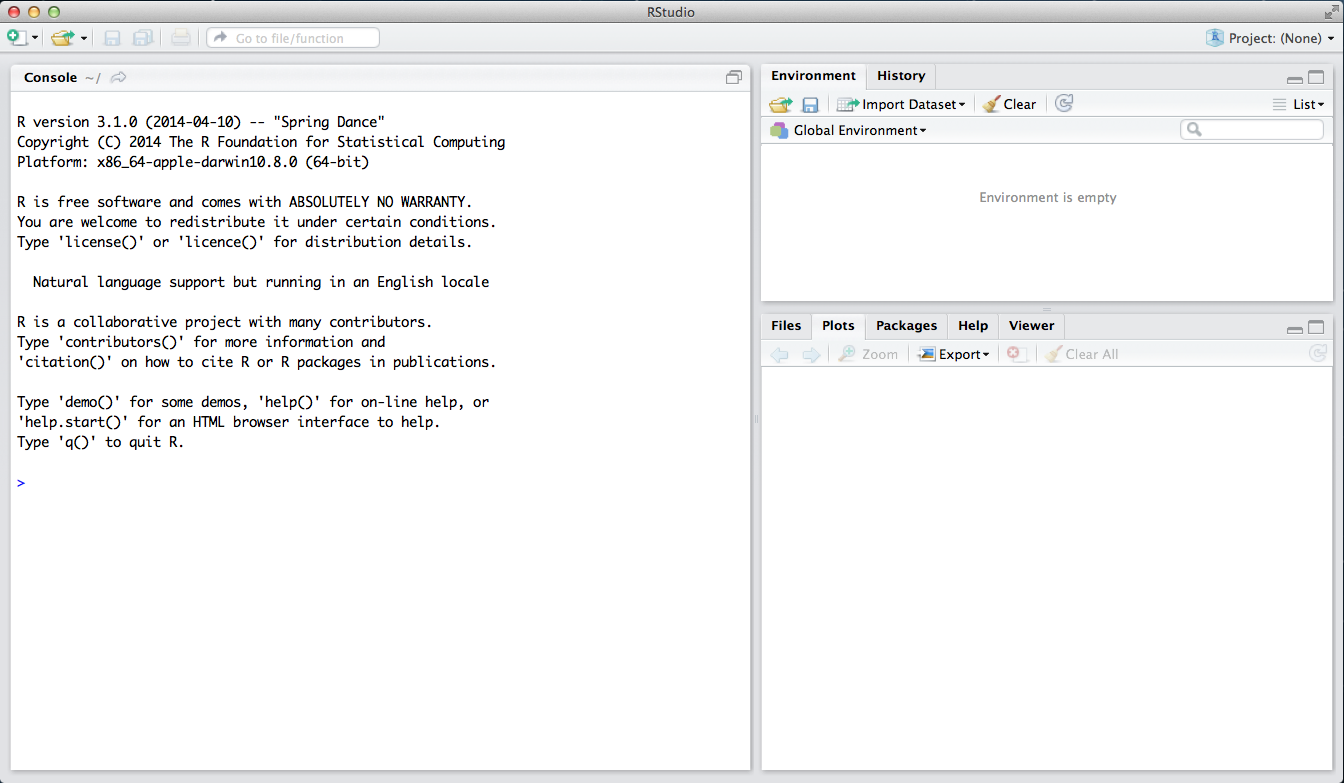Screen dimensions: 1344x783
Task: Click the Save Workspace disk icon
Action: [811, 104]
